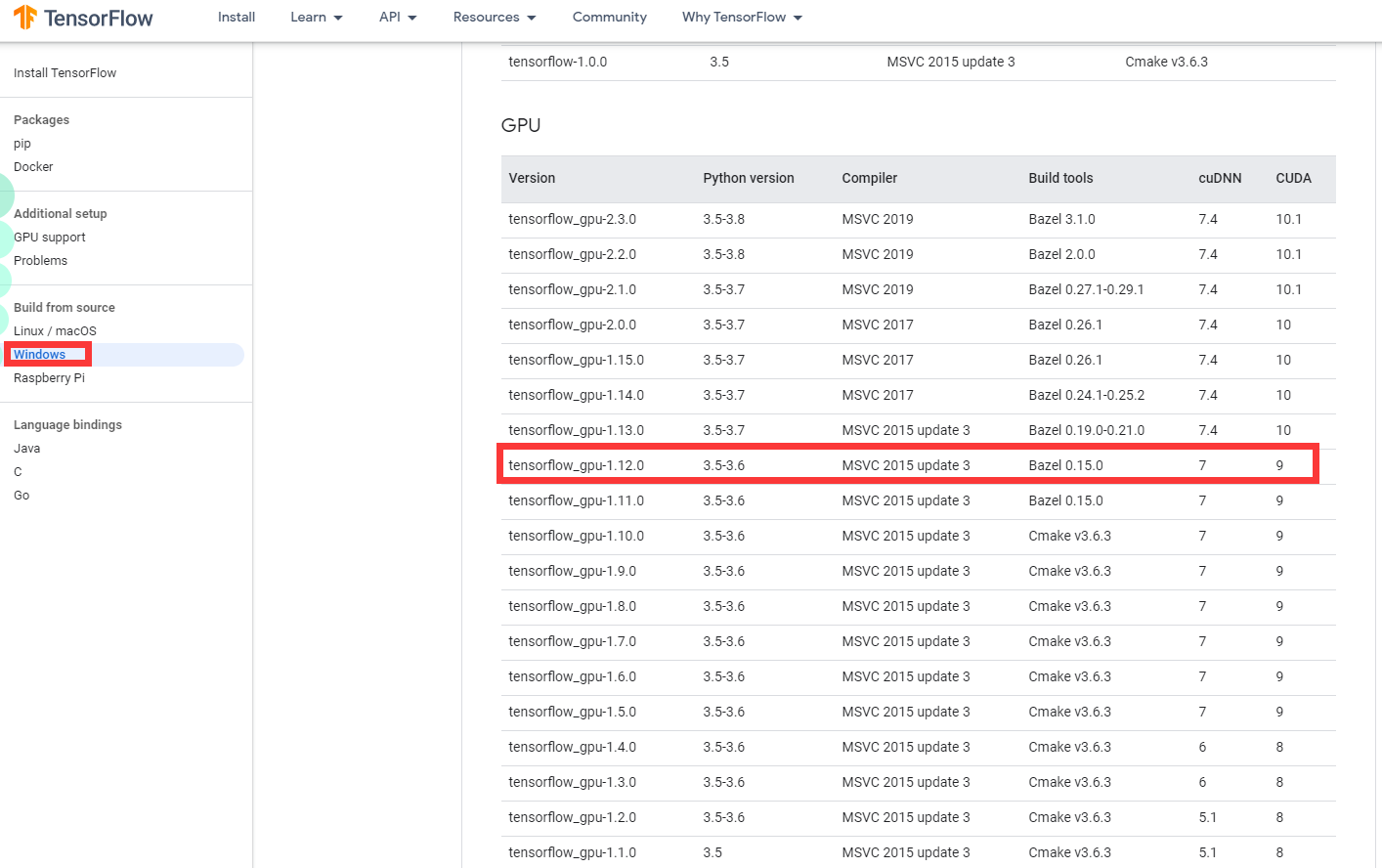Image resolution: width=1382 pixels, height=868 pixels.
Task: Select tensorflow_gpu-1.9.0 version cell
Action: point(573,571)
